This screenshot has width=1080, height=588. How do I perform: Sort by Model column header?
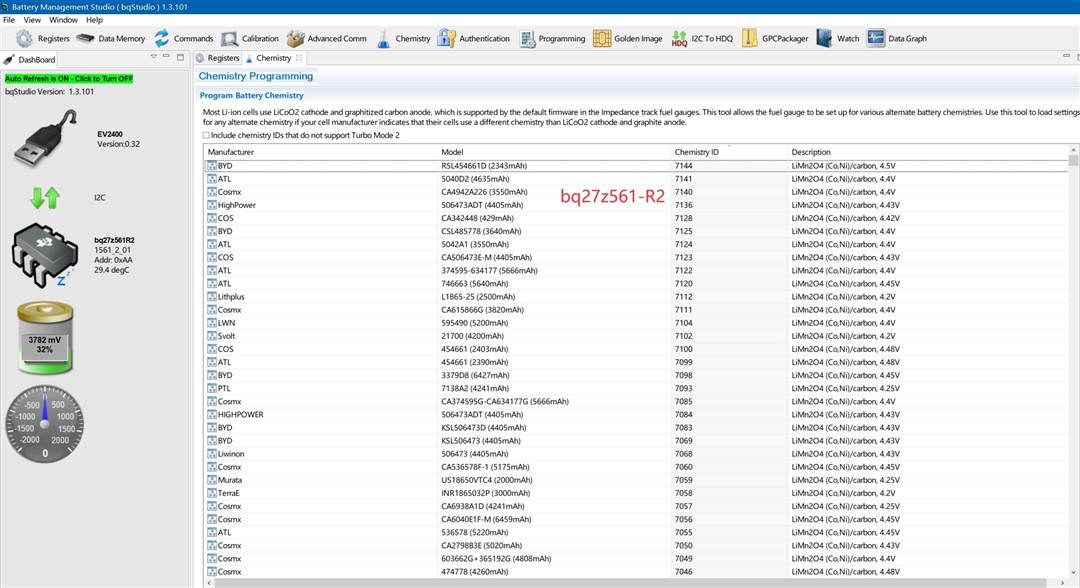pos(554,152)
